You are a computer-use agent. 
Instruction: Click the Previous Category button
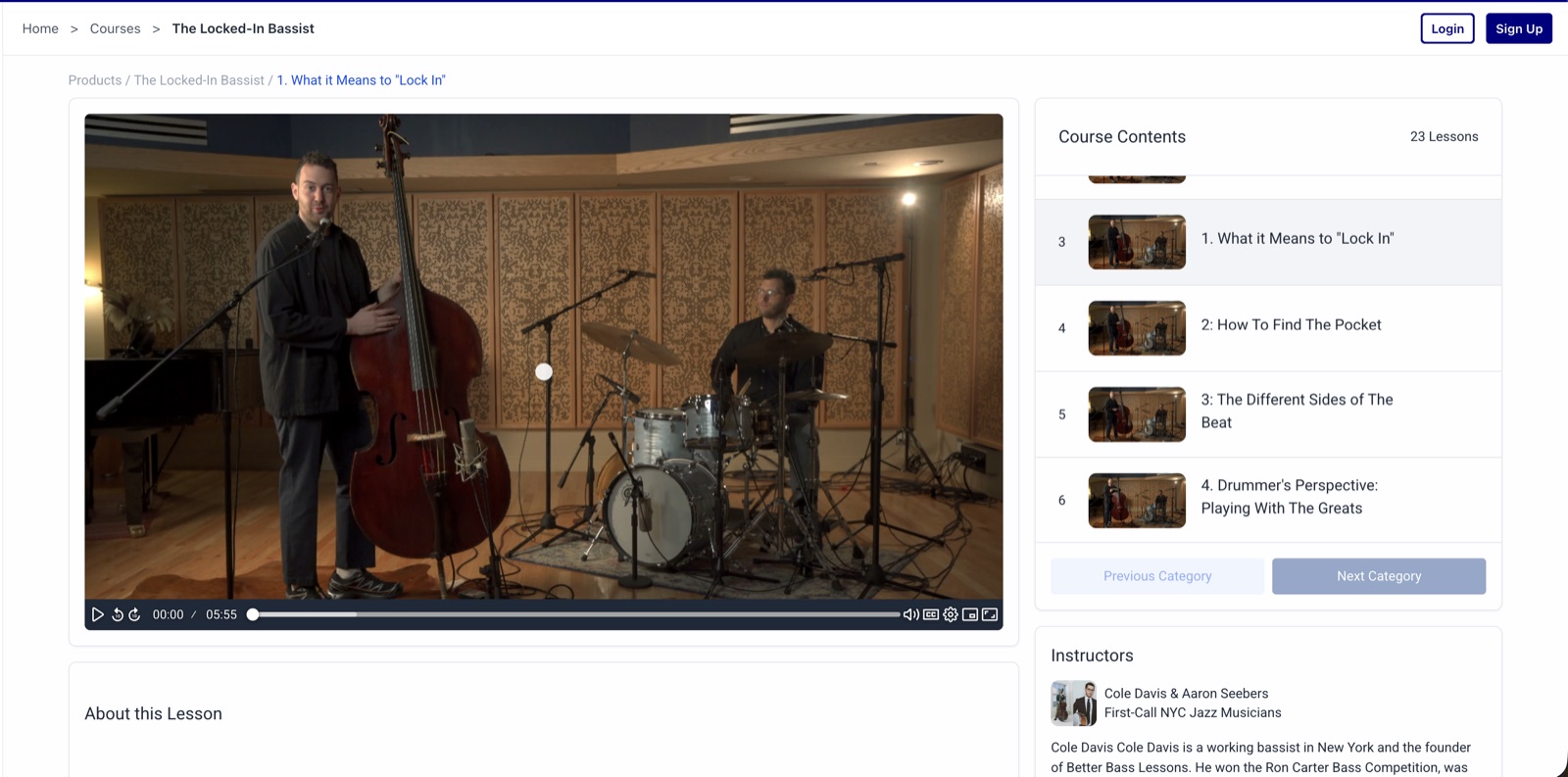tap(1157, 576)
